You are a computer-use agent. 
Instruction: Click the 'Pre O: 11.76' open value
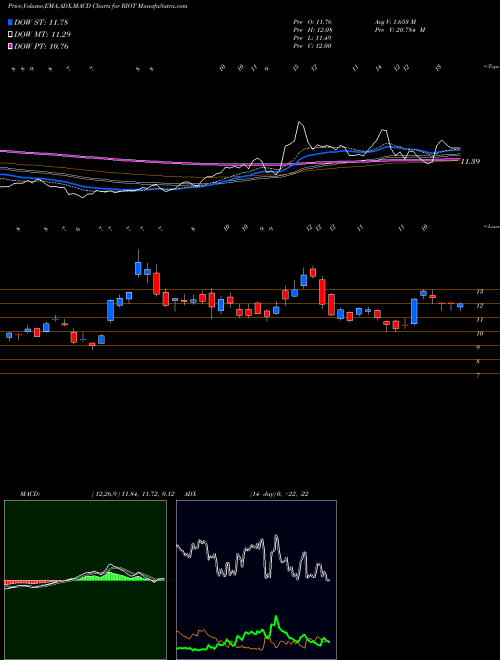(x=313, y=22)
